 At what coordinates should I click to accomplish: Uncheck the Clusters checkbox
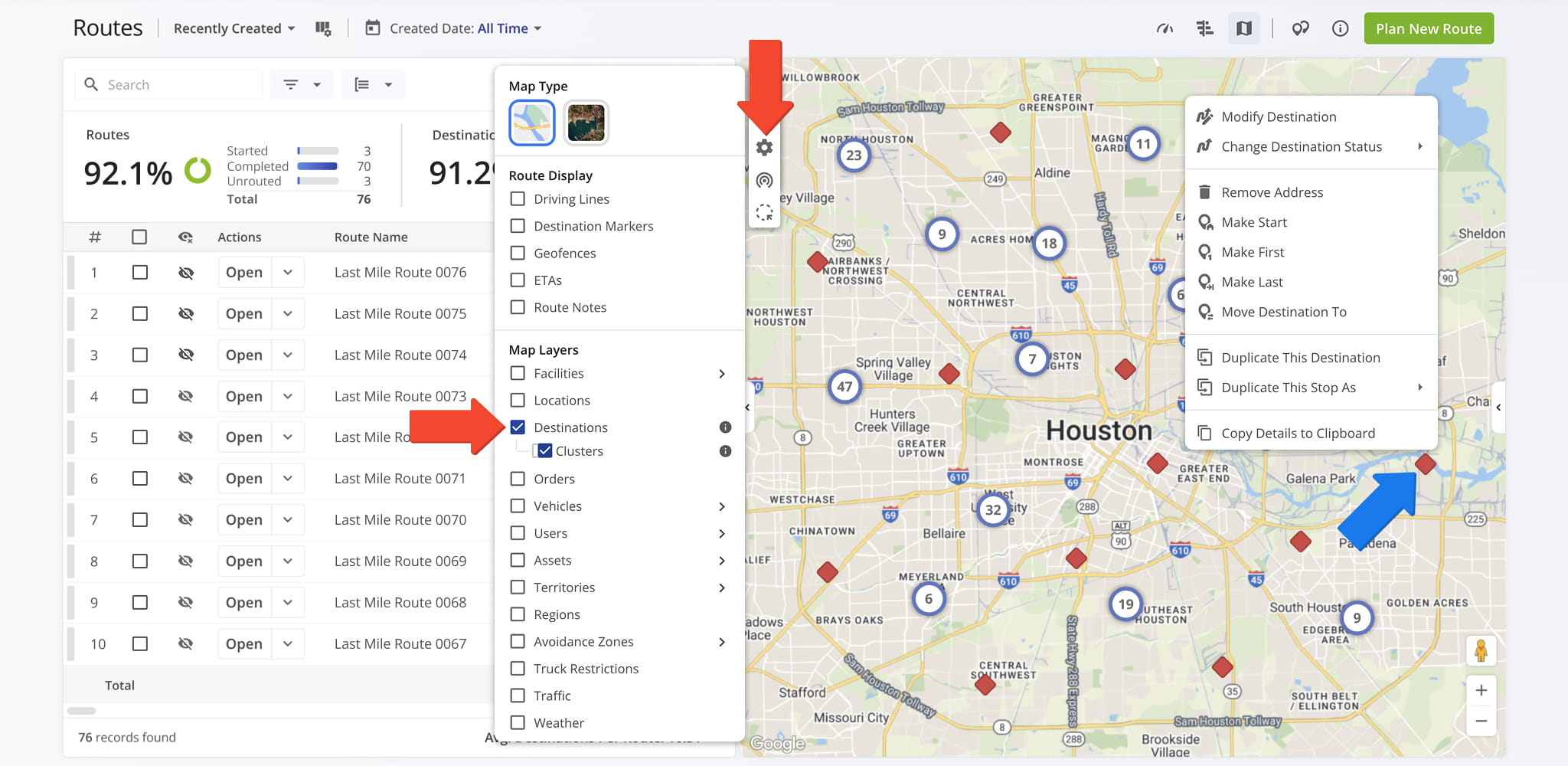(x=545, y=451)
